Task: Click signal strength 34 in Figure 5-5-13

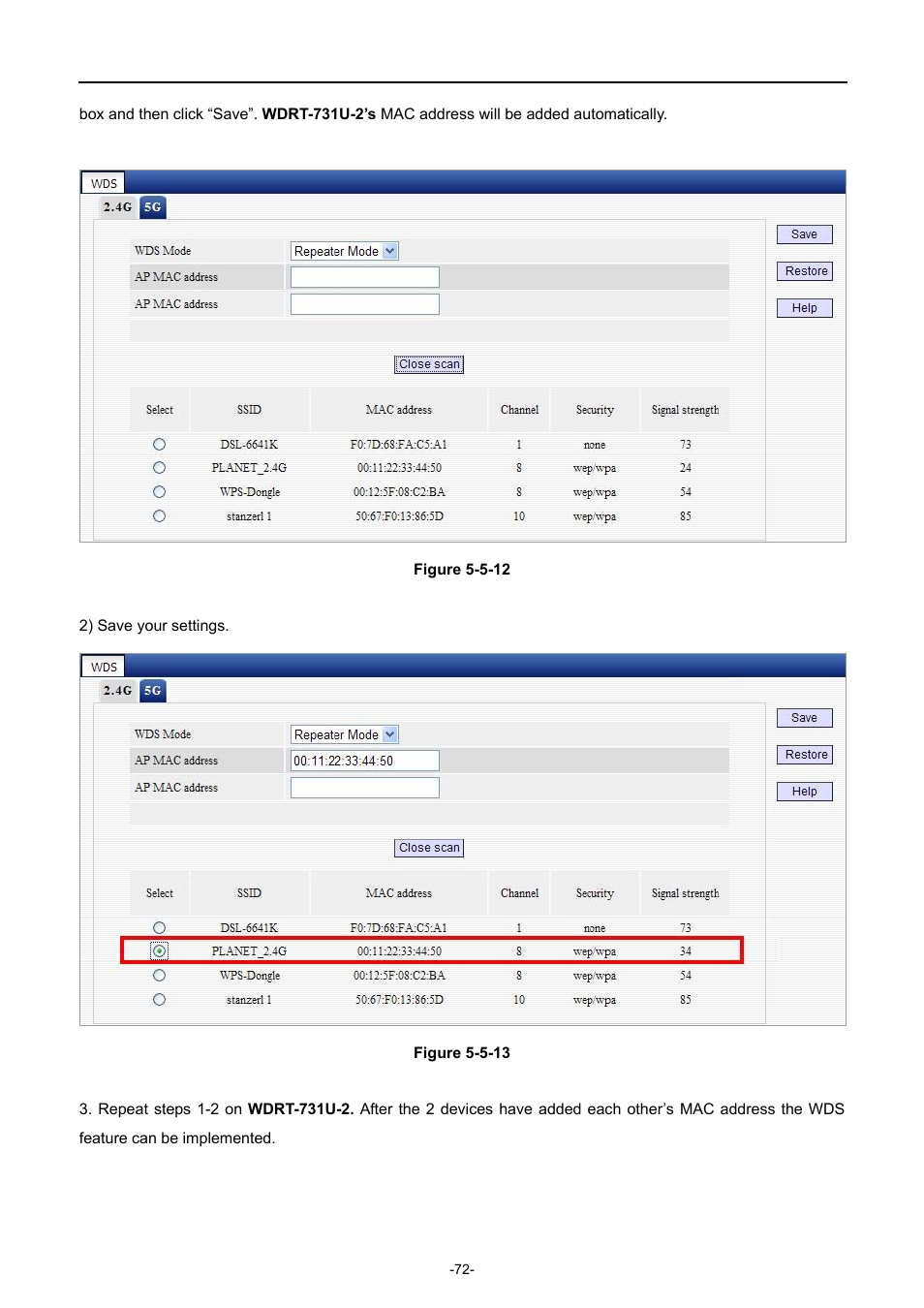Action: pos(686,951)
